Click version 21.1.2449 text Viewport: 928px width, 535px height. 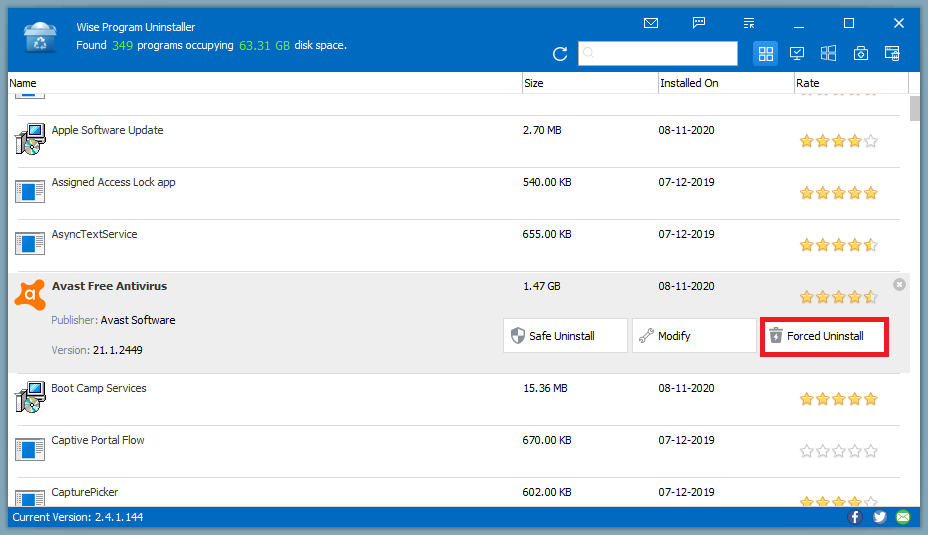[117, 350]
